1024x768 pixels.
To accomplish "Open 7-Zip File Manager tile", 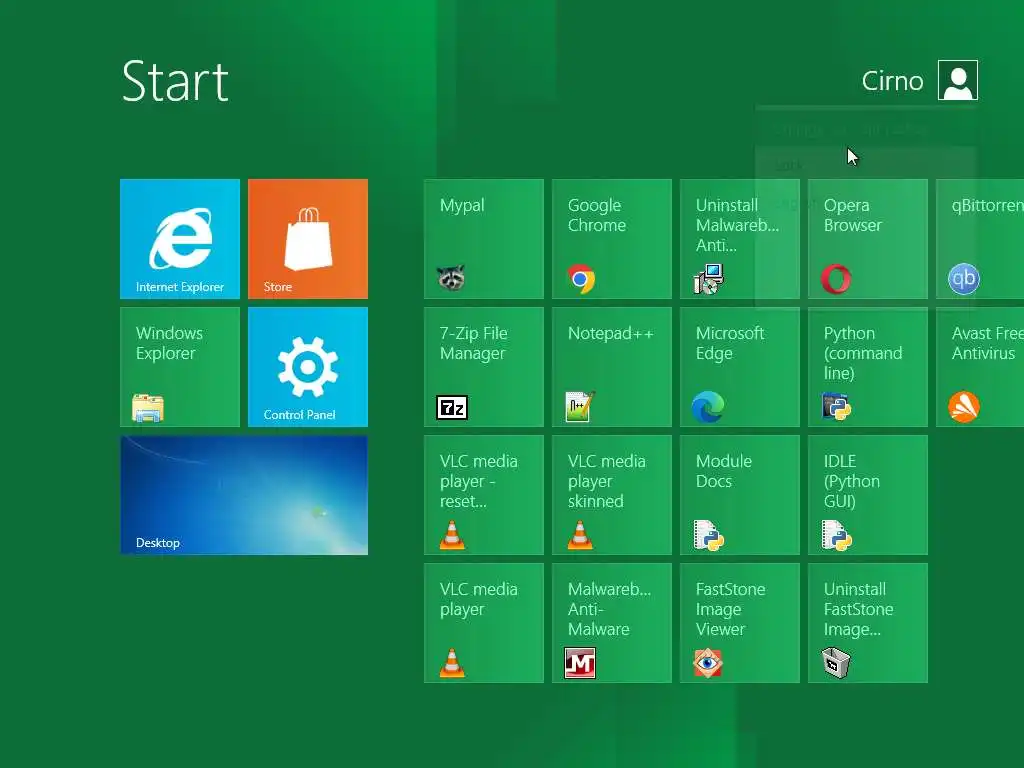I will 484,367.
